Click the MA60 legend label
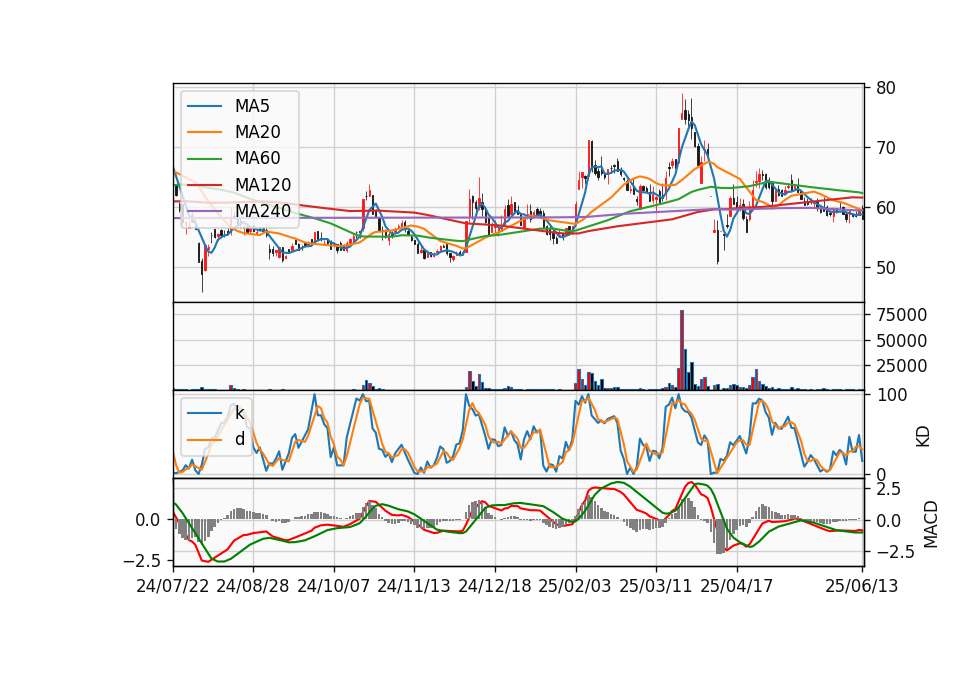Viewport: 960px width, 690px height. [x=257, y=159]
